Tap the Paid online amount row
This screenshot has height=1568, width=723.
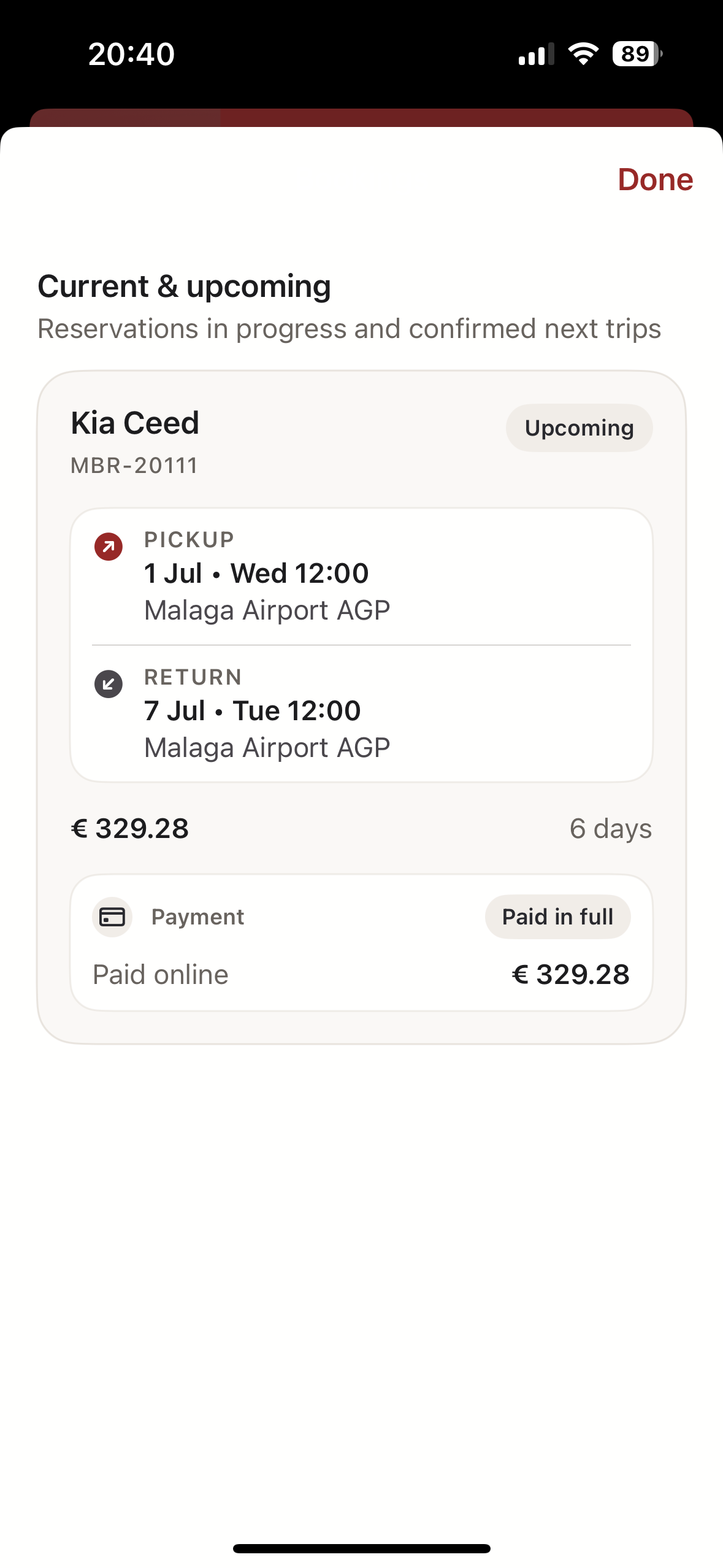tap(361, 975)
